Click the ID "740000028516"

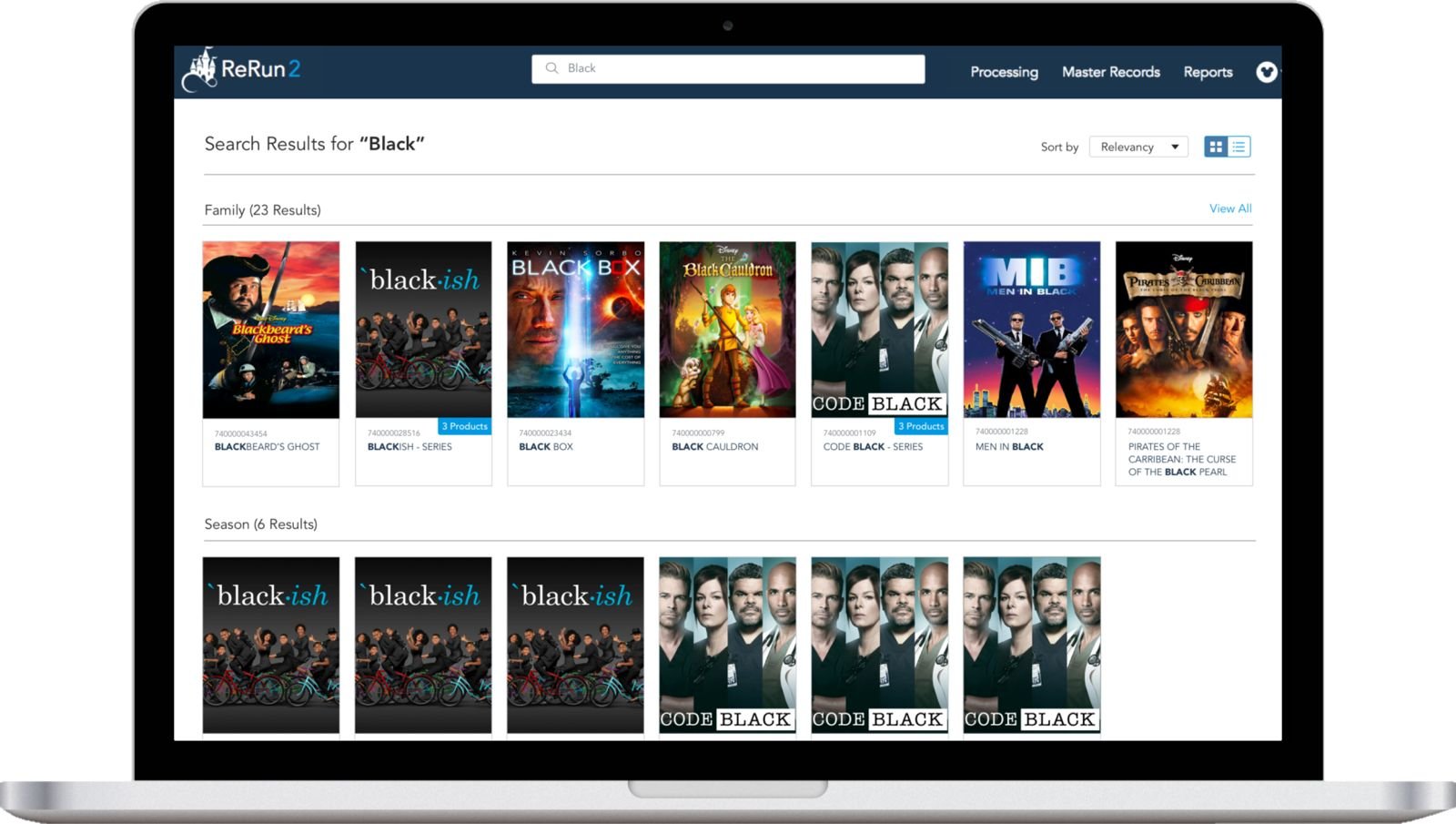coord(394,433)
